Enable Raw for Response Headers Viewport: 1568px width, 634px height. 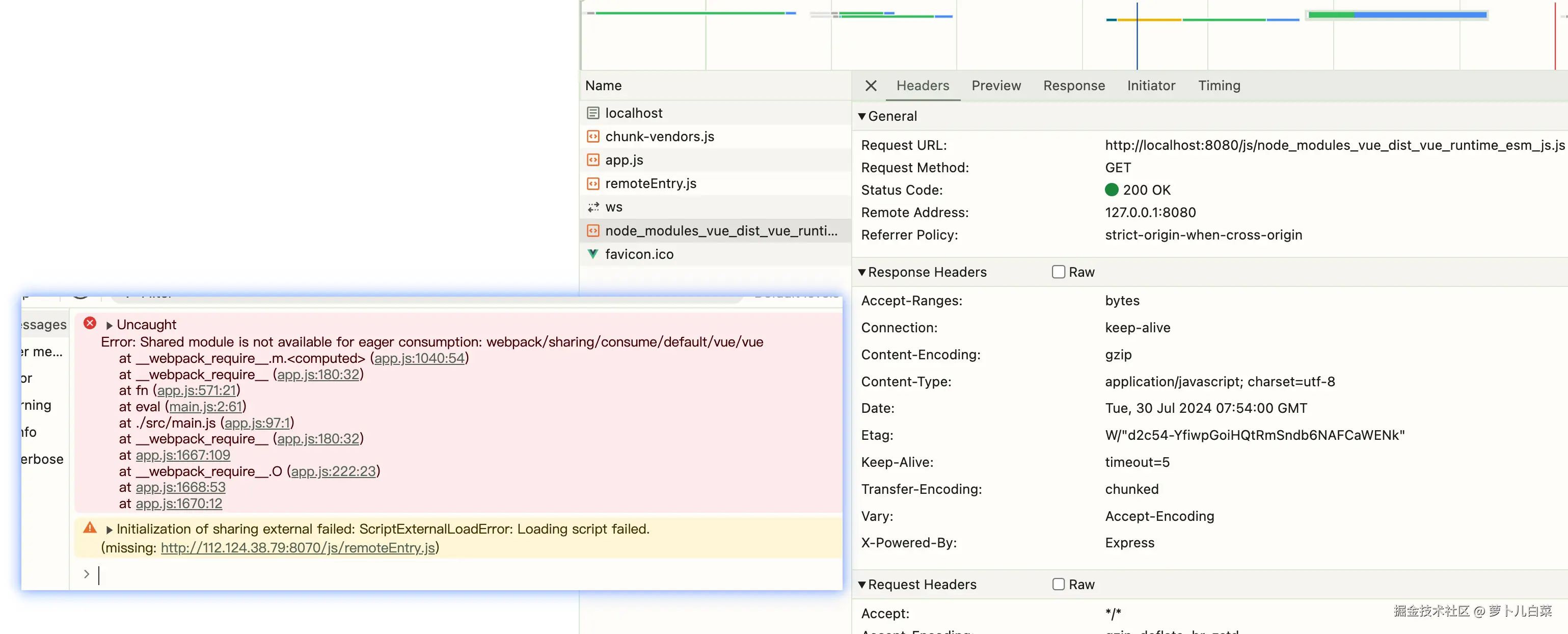tap(1058, 272)
